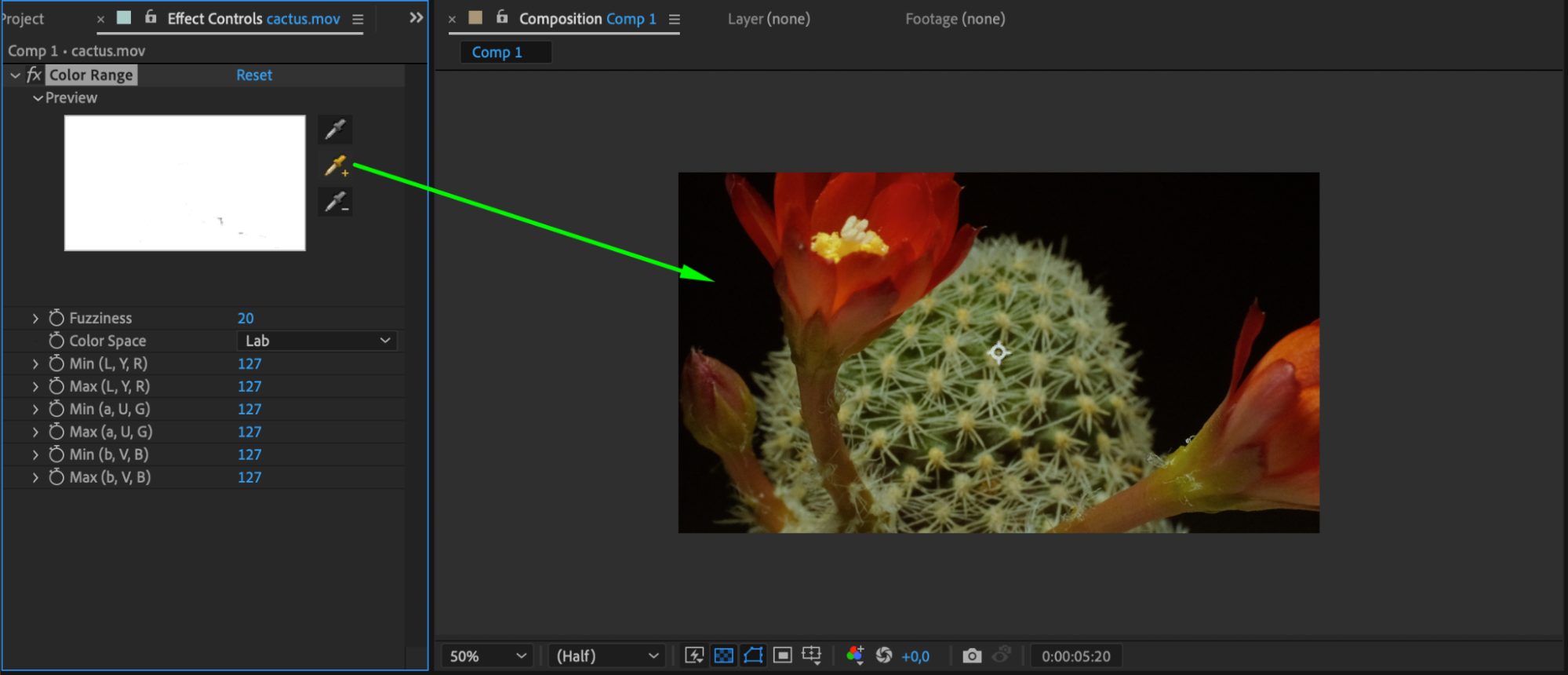
Task: Take a snapshot with the camera icon
Action: pos(972,655)
